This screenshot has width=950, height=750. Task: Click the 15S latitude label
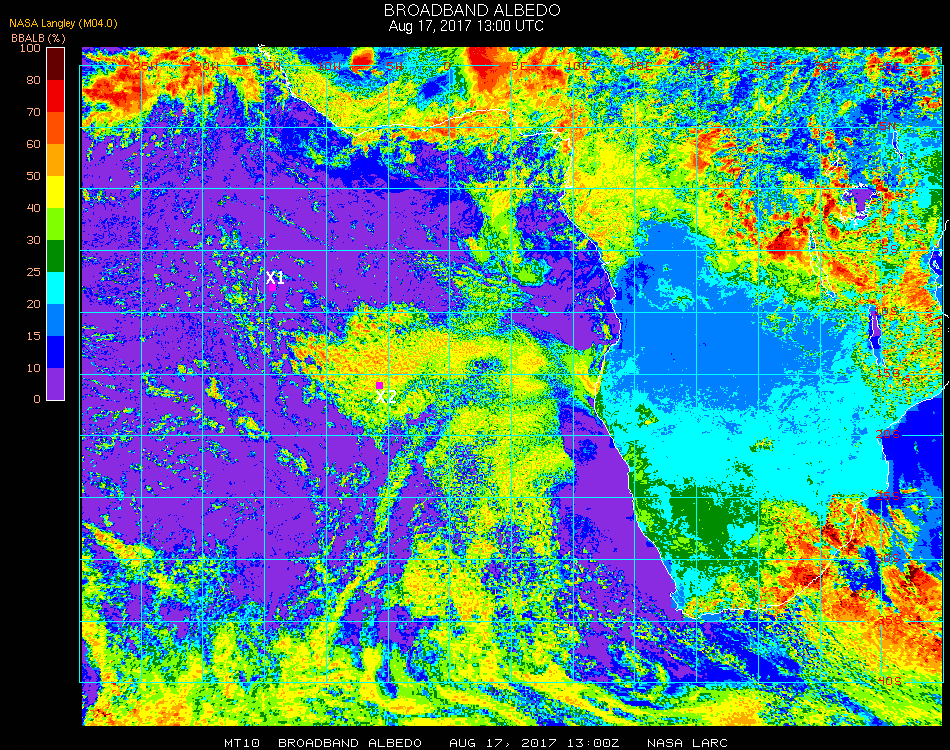point(889,373)
